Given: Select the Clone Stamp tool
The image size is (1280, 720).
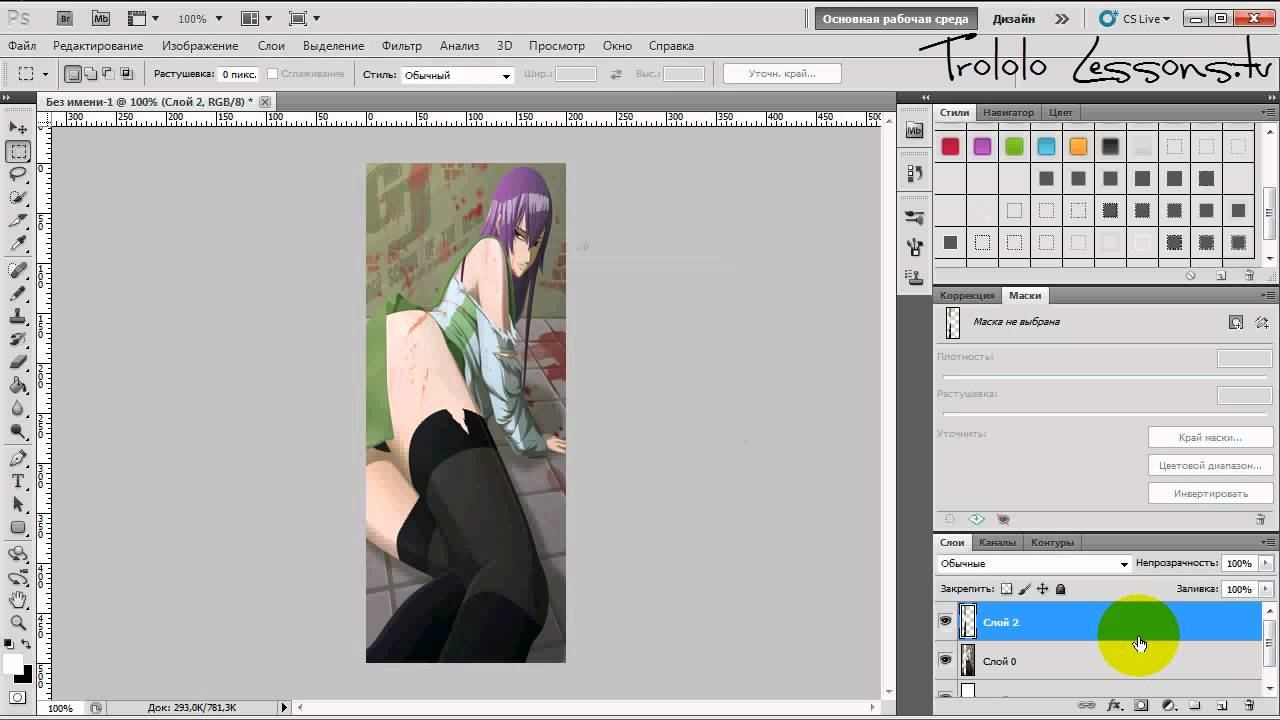Looking at the screenshot, I should (18, 316).
